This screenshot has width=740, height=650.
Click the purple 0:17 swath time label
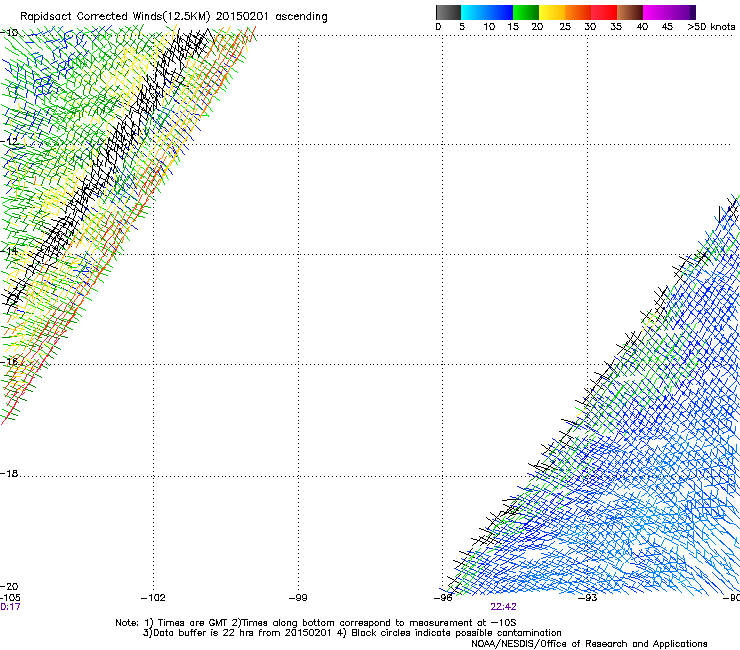tap(10, 607)
